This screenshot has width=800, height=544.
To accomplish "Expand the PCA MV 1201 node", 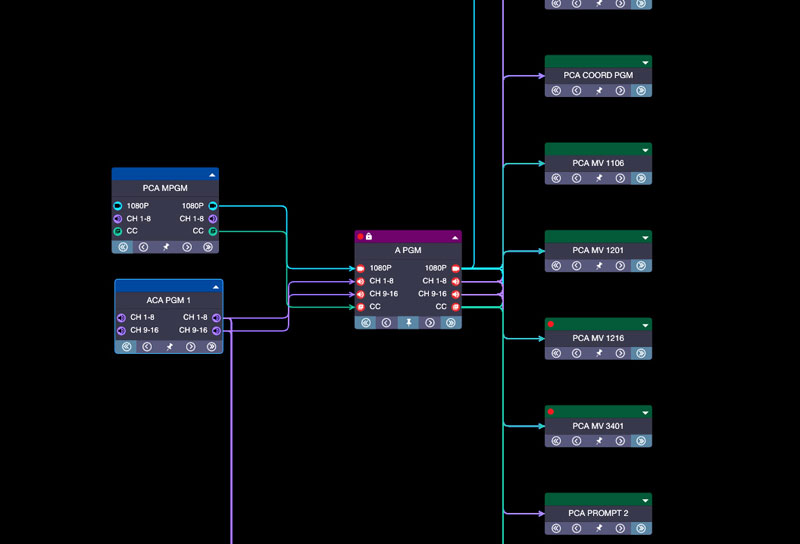I will [645, 237].
